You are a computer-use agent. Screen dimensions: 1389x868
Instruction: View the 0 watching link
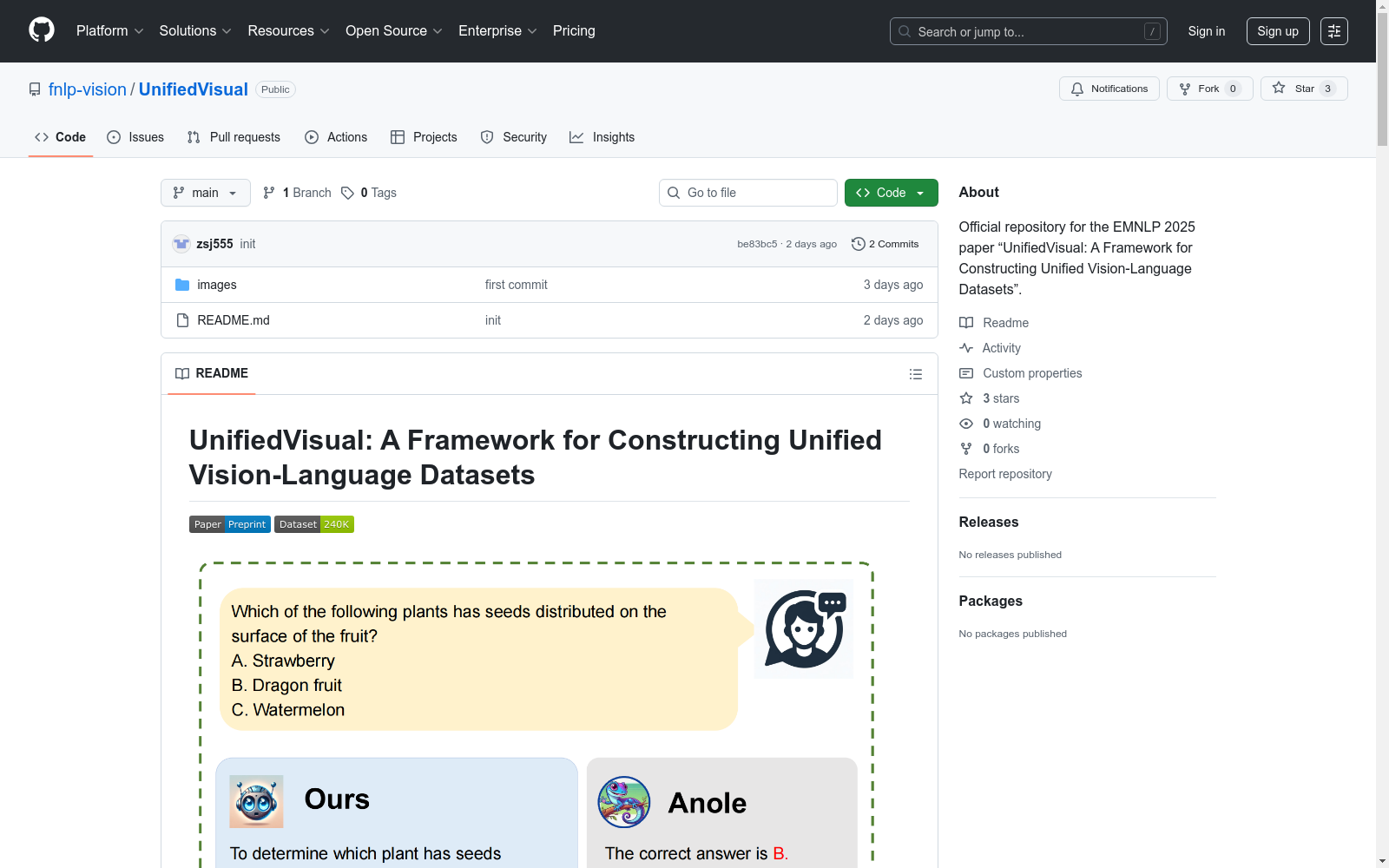(1000, 424)
